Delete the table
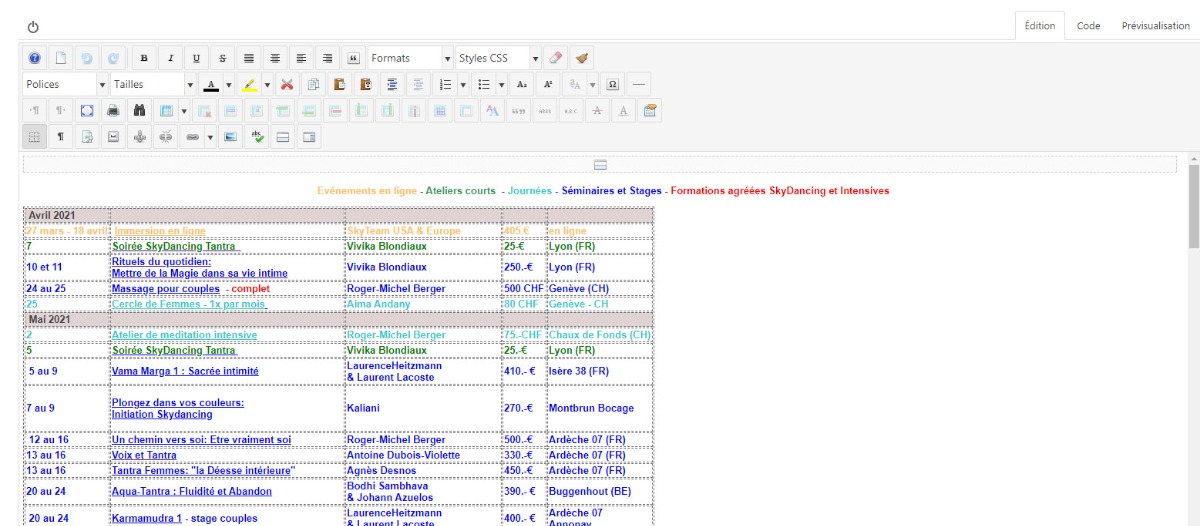This screenshot has height=526, width=1200. tap(204, 110)
